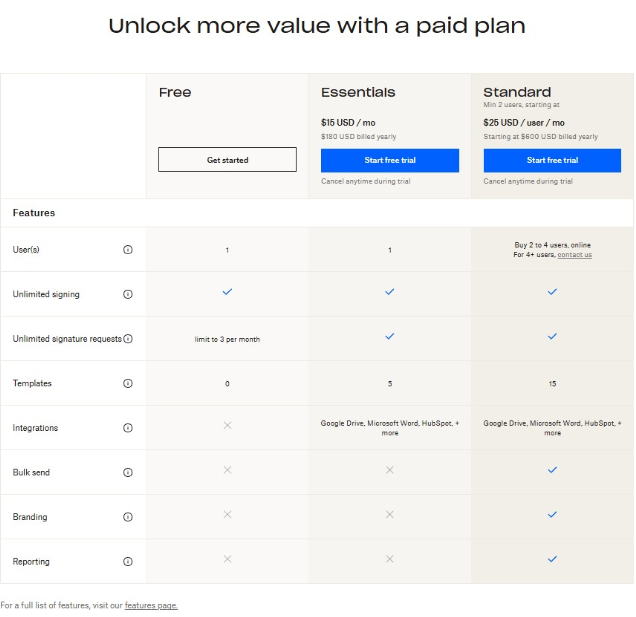Click the info icon next to Unlimited signing
The height and width of the screenshot is (617, 636).
pyautogui.click(x=128, y=294)
